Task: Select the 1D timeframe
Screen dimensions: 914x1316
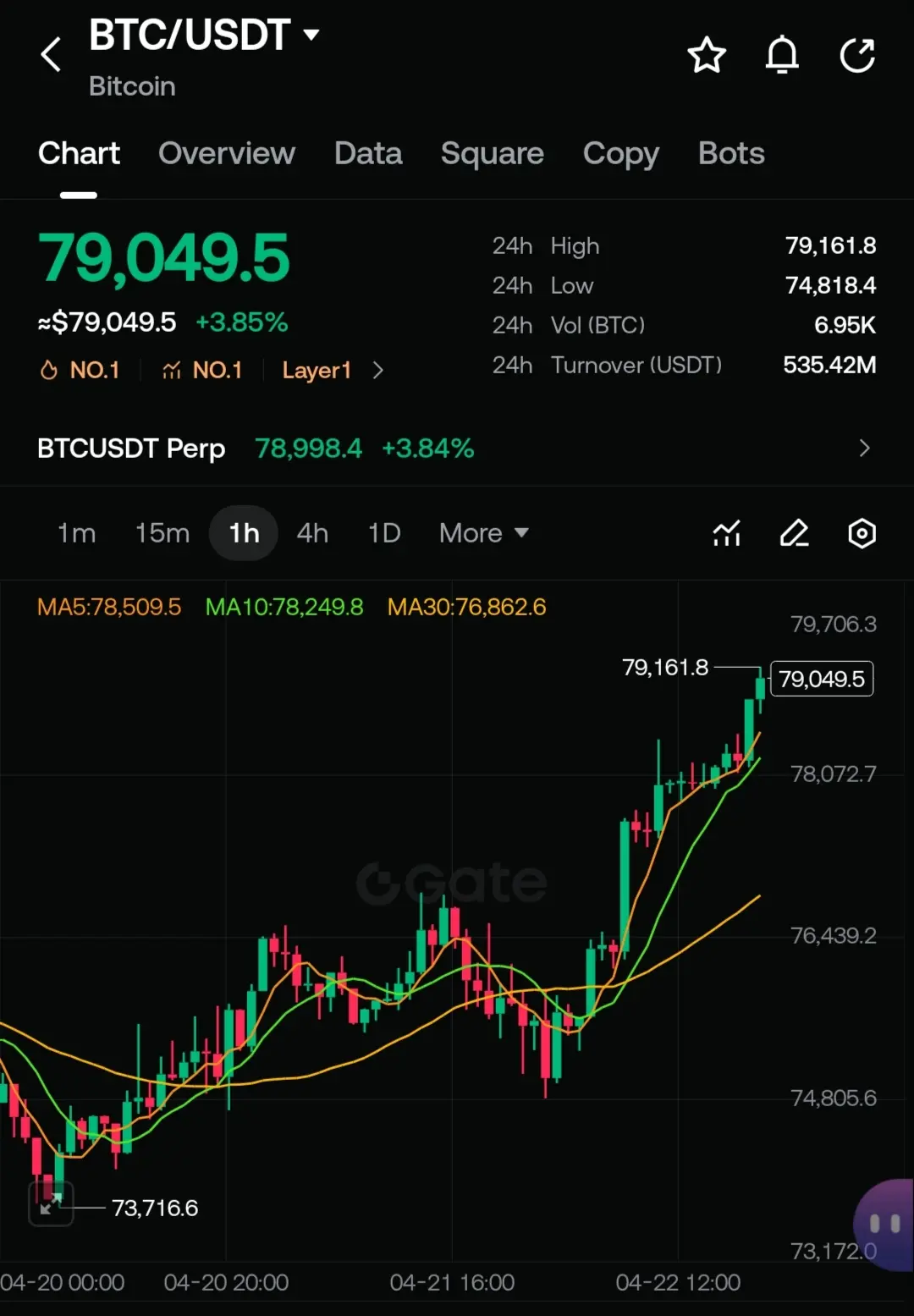Action: (x=384, y=533)
